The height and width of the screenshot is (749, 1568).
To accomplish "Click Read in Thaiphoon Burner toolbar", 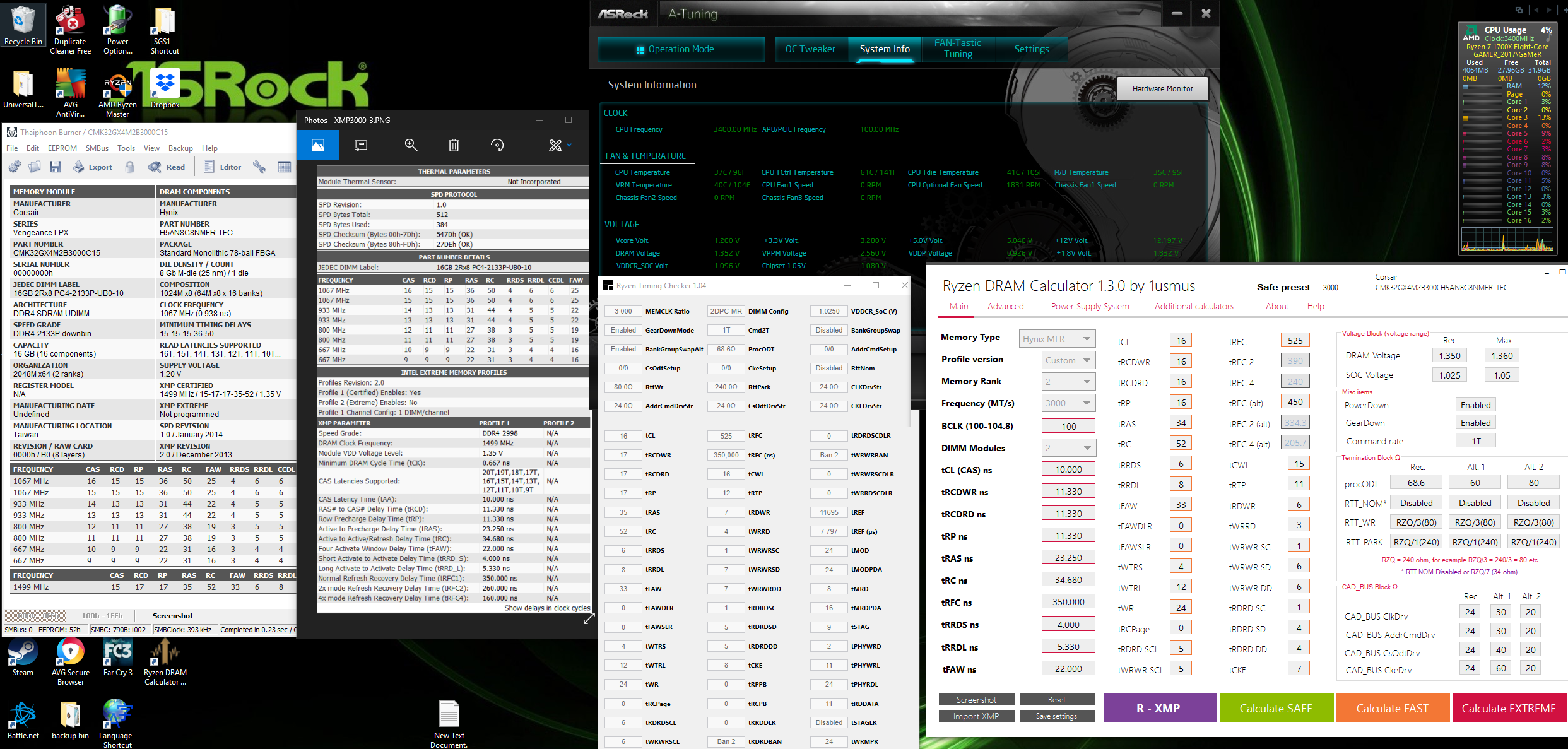I will click(x=167, y=167).
